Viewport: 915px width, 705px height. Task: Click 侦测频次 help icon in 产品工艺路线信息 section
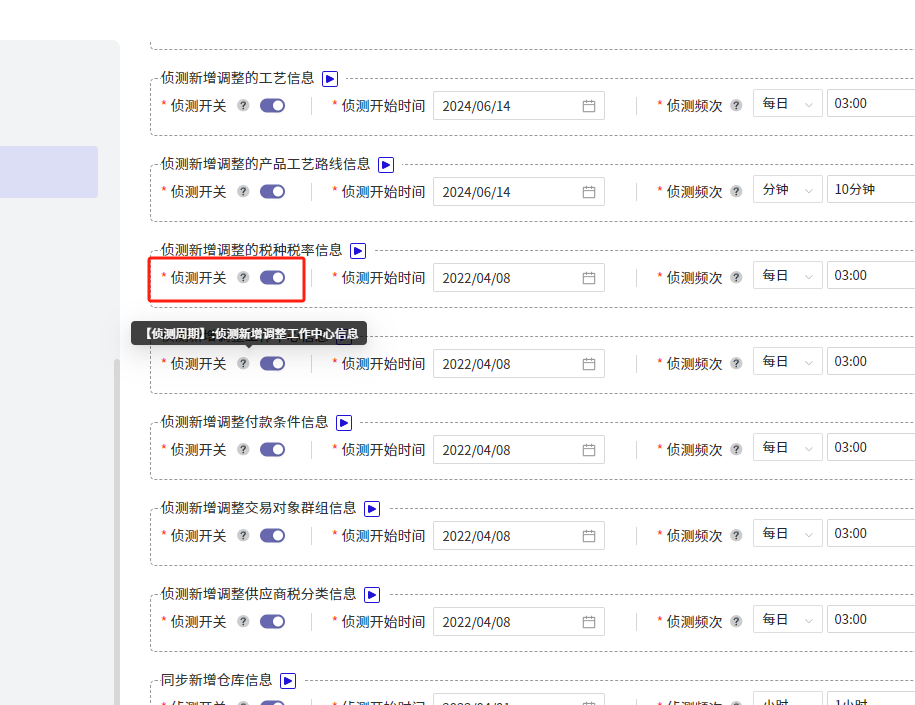pos(736,191)
